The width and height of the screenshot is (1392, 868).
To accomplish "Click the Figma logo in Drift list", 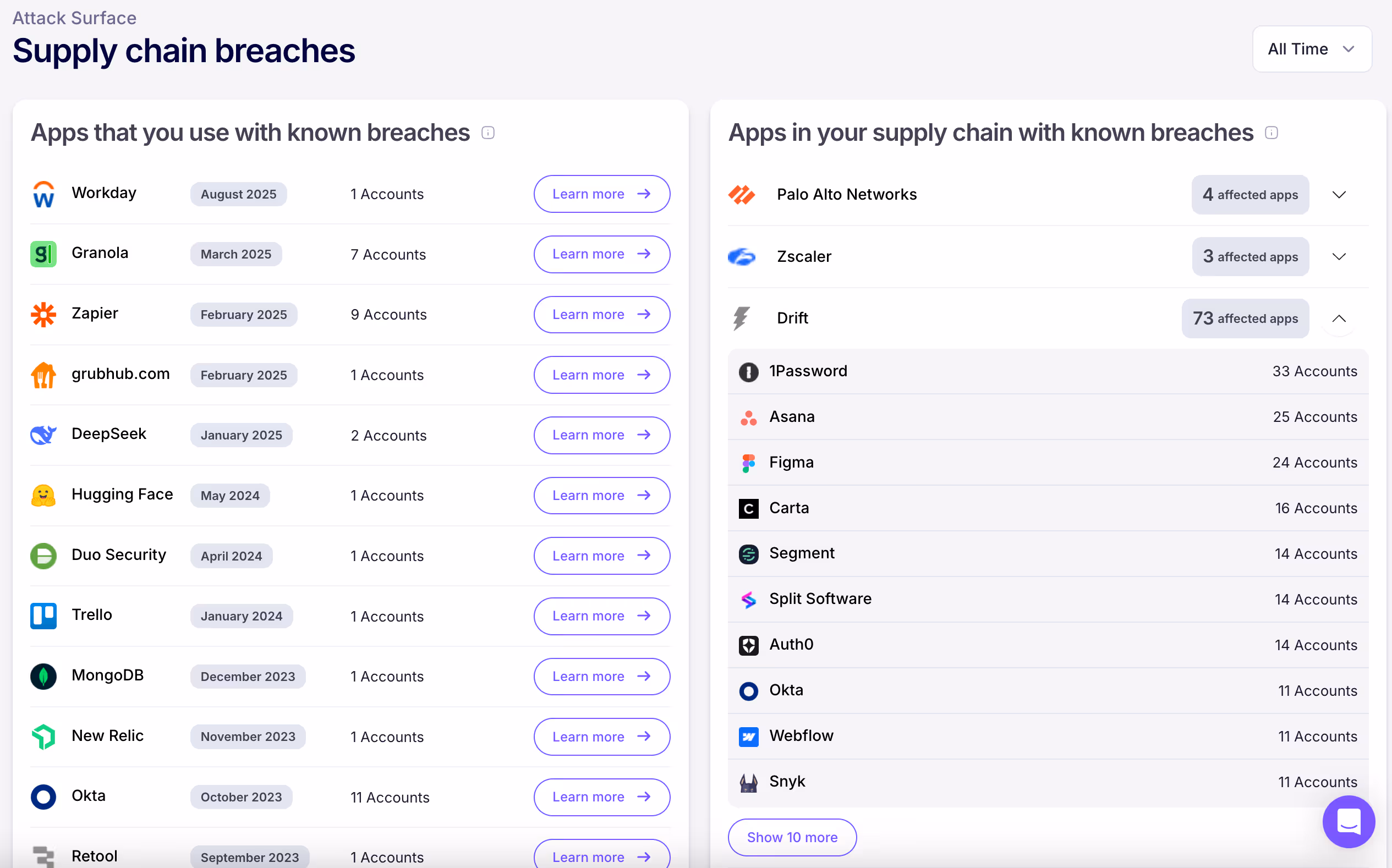I will click(x=748, y=463).
